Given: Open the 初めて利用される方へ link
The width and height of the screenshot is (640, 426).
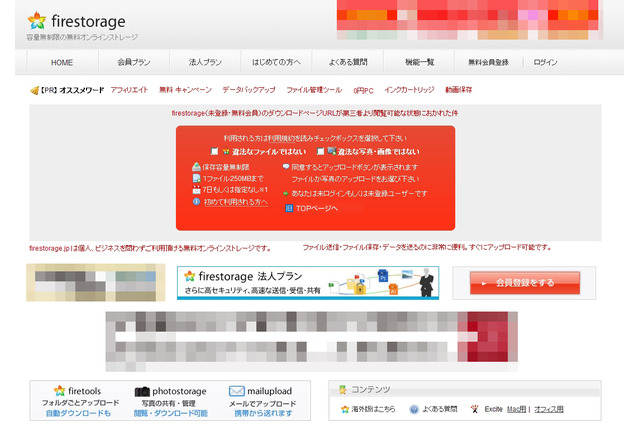Looking at the screenshot, I should 236,202.
